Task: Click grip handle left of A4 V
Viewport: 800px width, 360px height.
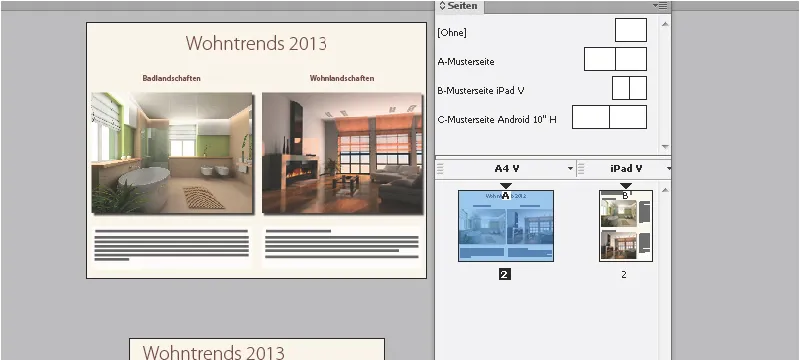Action: click(x=441, y=169)
